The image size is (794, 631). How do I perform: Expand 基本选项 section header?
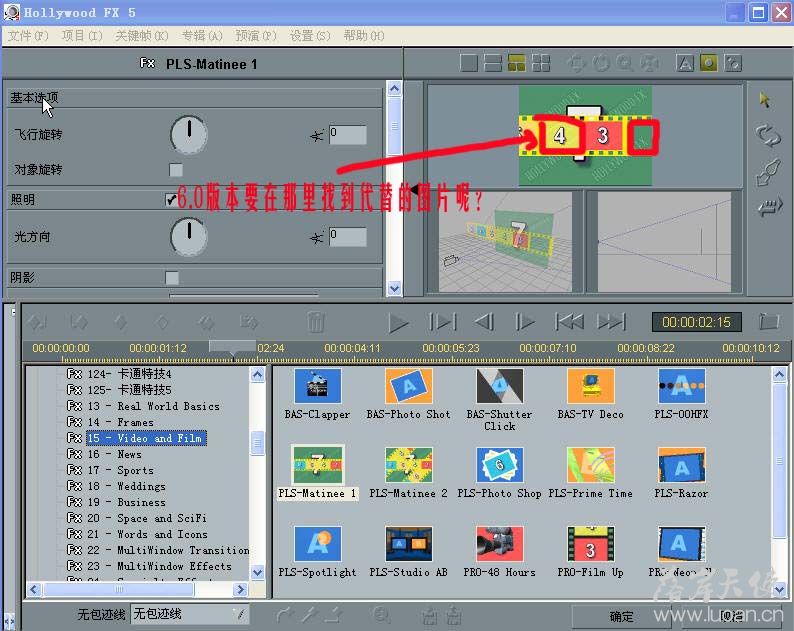tap(194, 98)
